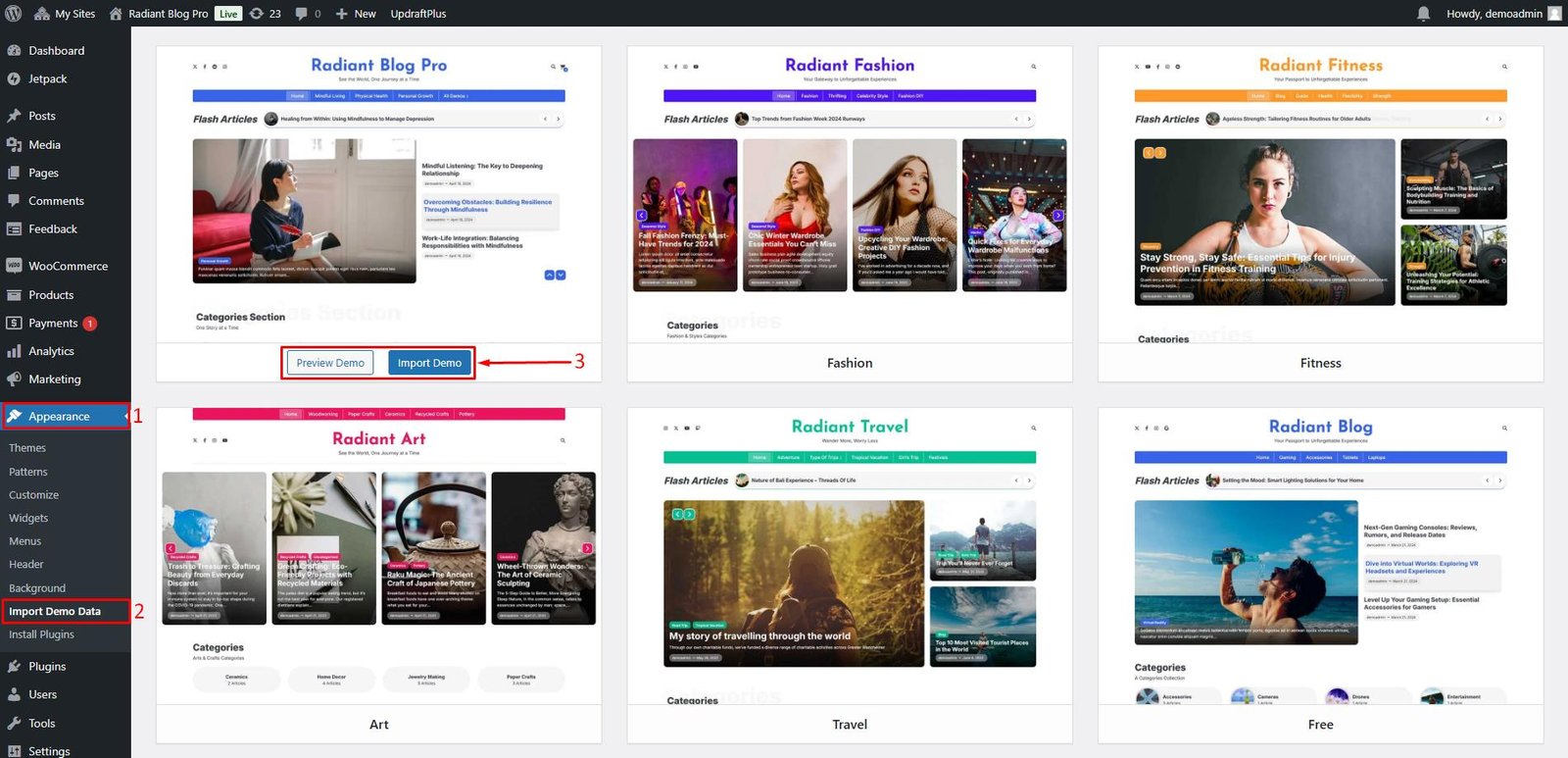Open the 23 pending updates icon

point(265,14)
